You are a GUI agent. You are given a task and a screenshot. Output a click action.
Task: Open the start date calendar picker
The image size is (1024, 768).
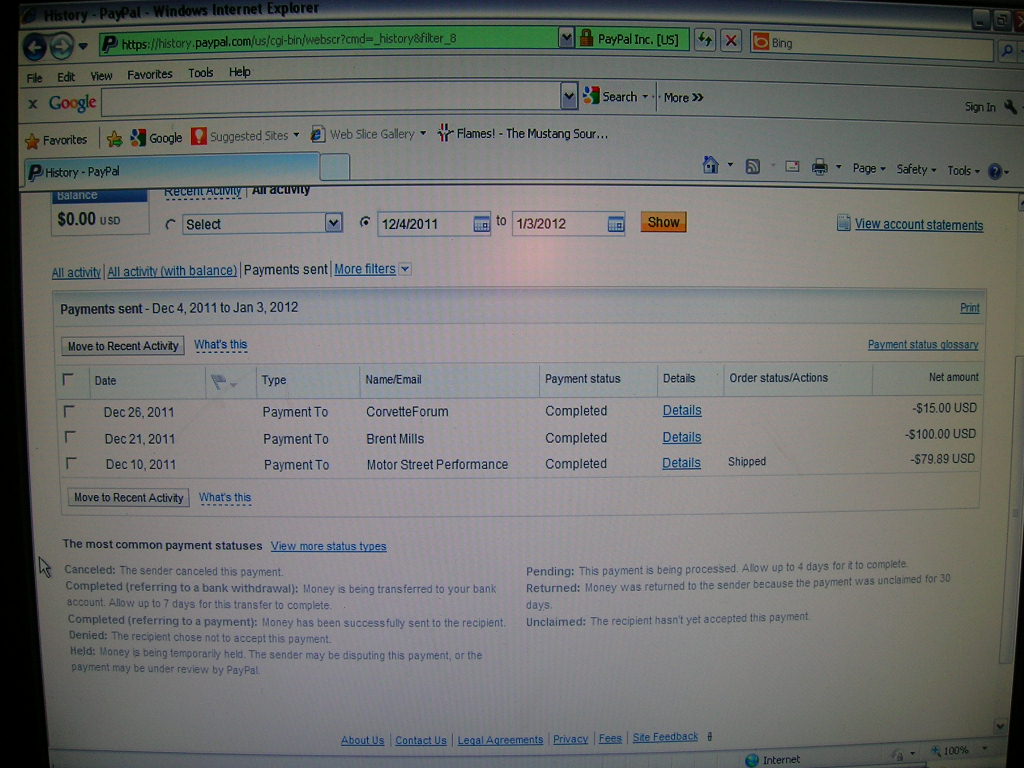tap(481, 224)
